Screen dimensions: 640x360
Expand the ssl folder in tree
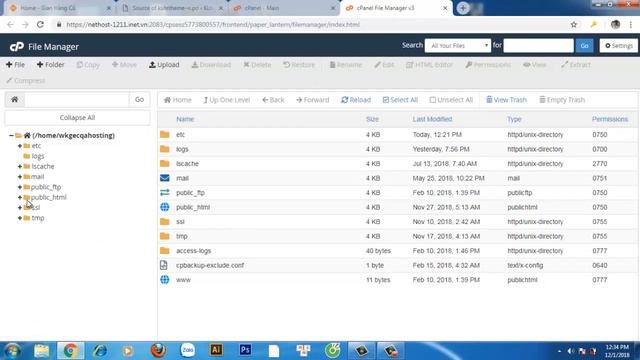pos(20,208)
